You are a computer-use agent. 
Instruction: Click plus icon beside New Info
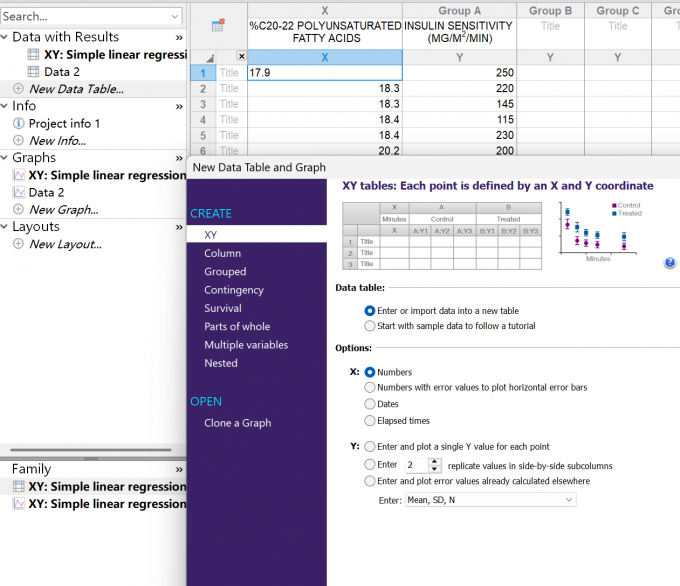[18, 140]
